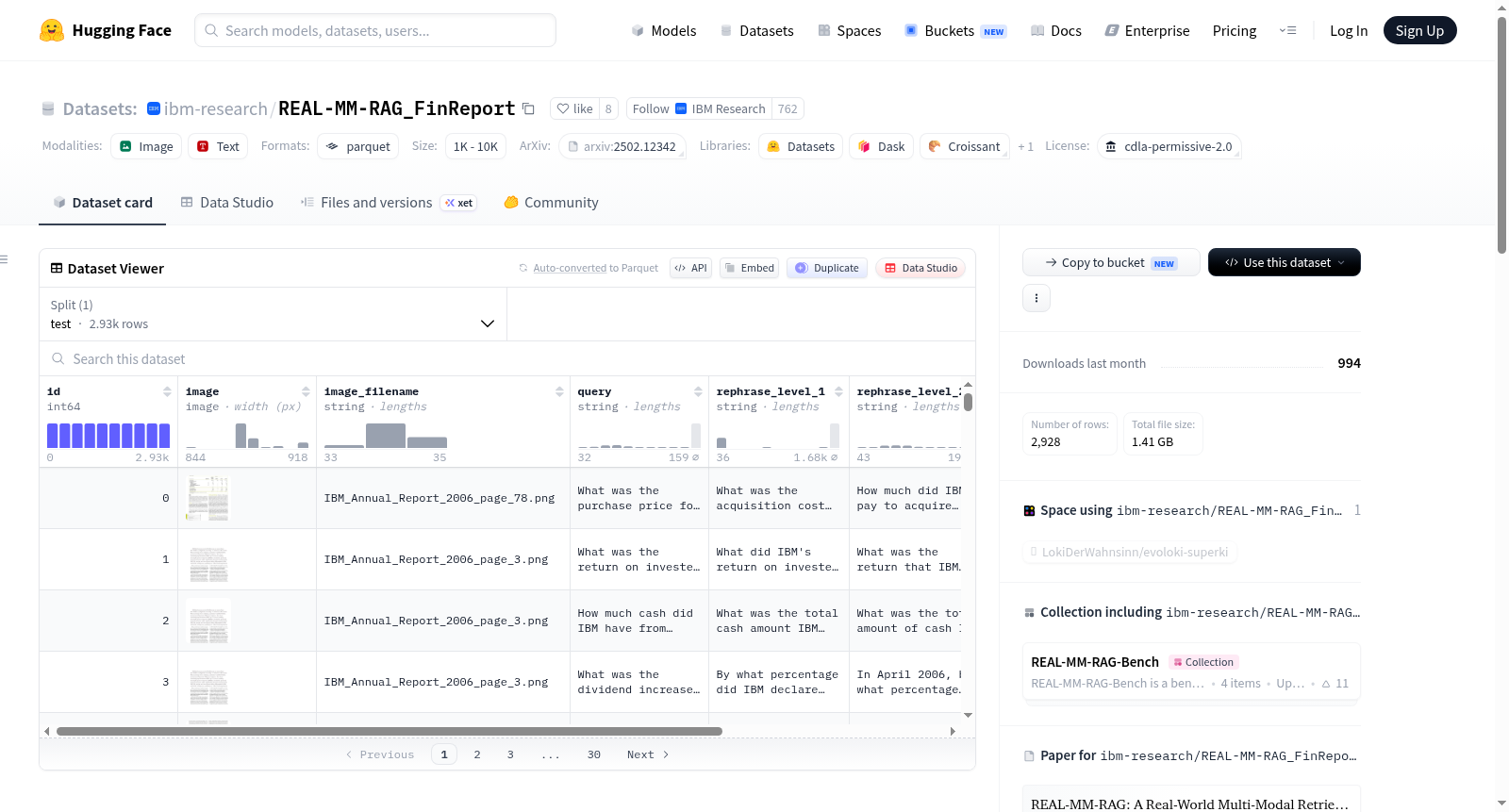1509x812 pixels.
Task: Open Data Studio button in viewer
Action: (920, 268)
